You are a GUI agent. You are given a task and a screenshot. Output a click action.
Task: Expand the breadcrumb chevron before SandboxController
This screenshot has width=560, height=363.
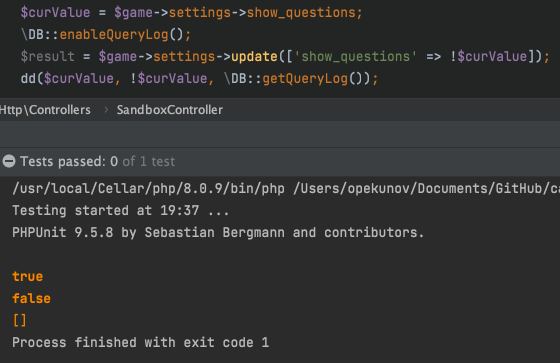106,110
